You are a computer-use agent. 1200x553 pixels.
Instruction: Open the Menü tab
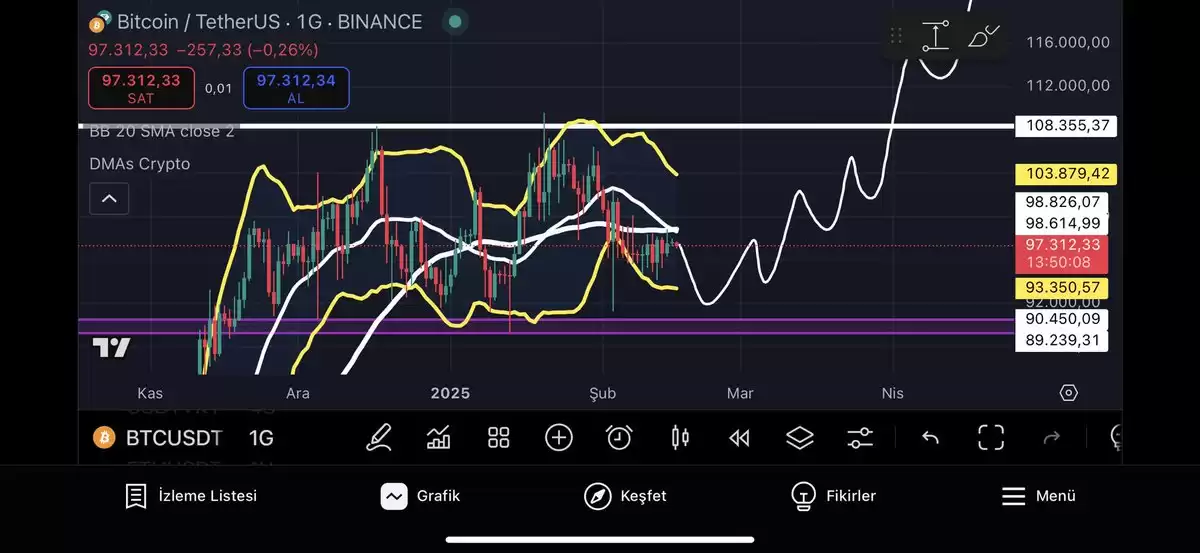click(1038, 496)
